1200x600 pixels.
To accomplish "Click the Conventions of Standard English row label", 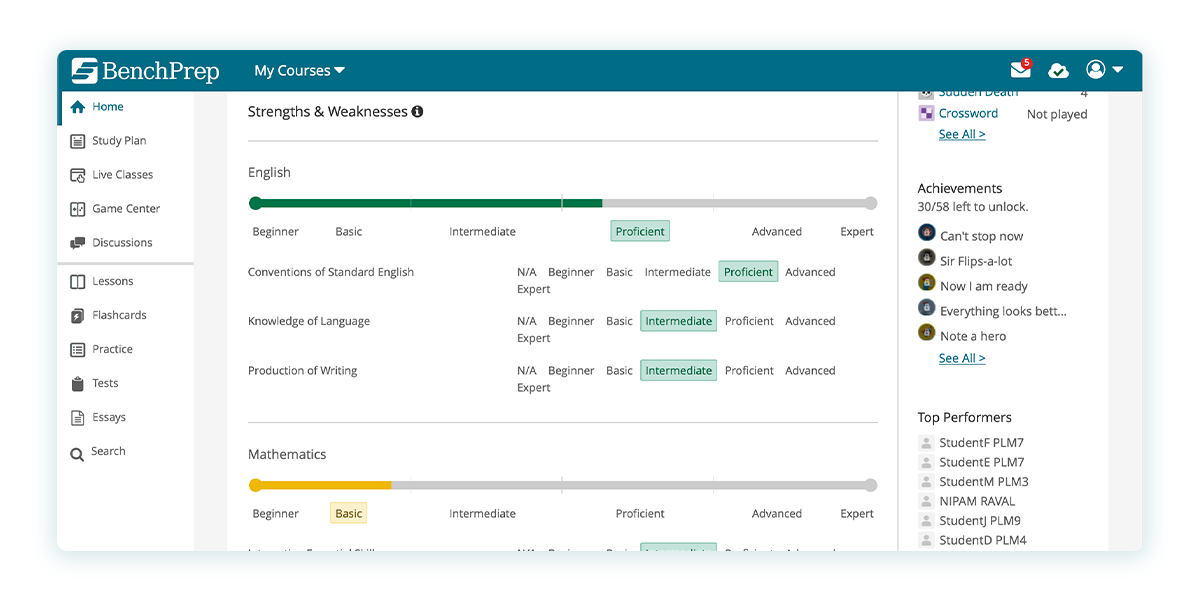I will click(331, 272).
